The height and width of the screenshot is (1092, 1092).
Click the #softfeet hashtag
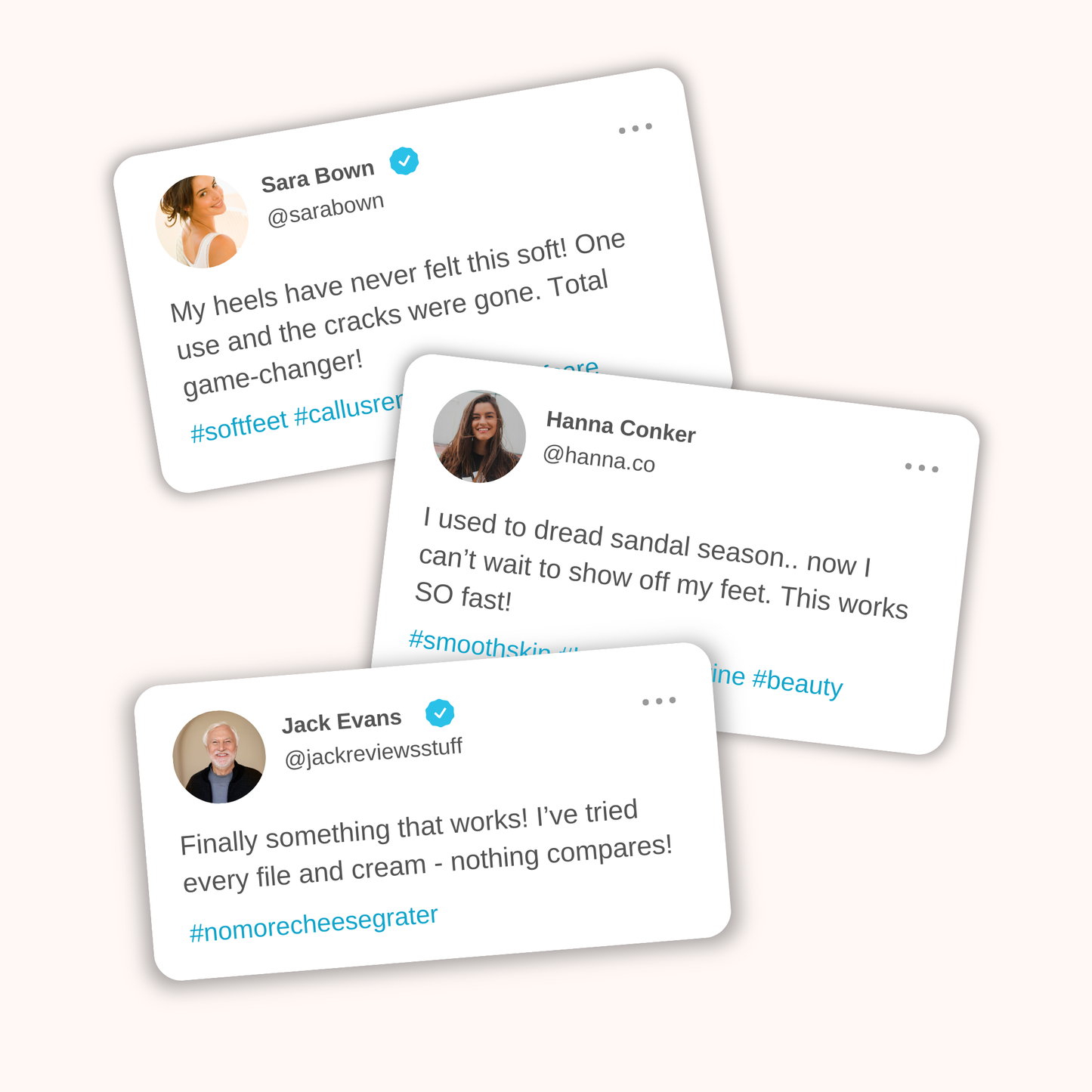point(239,426)
